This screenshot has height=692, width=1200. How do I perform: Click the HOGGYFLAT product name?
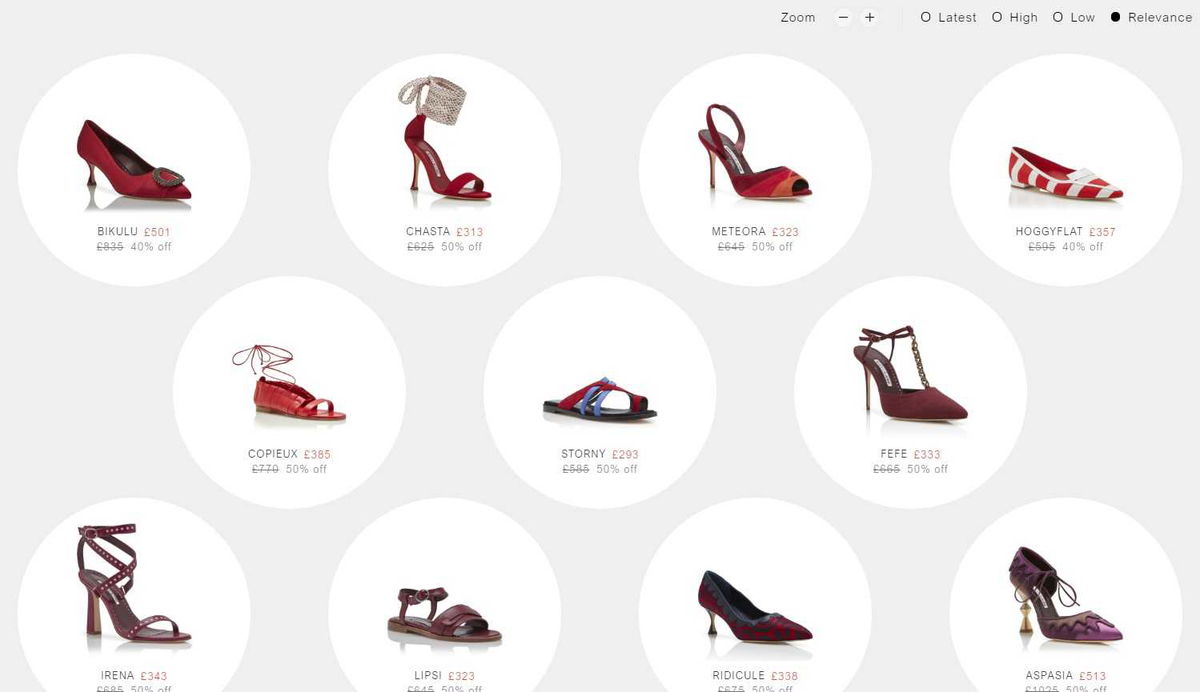pos(1049,232)
